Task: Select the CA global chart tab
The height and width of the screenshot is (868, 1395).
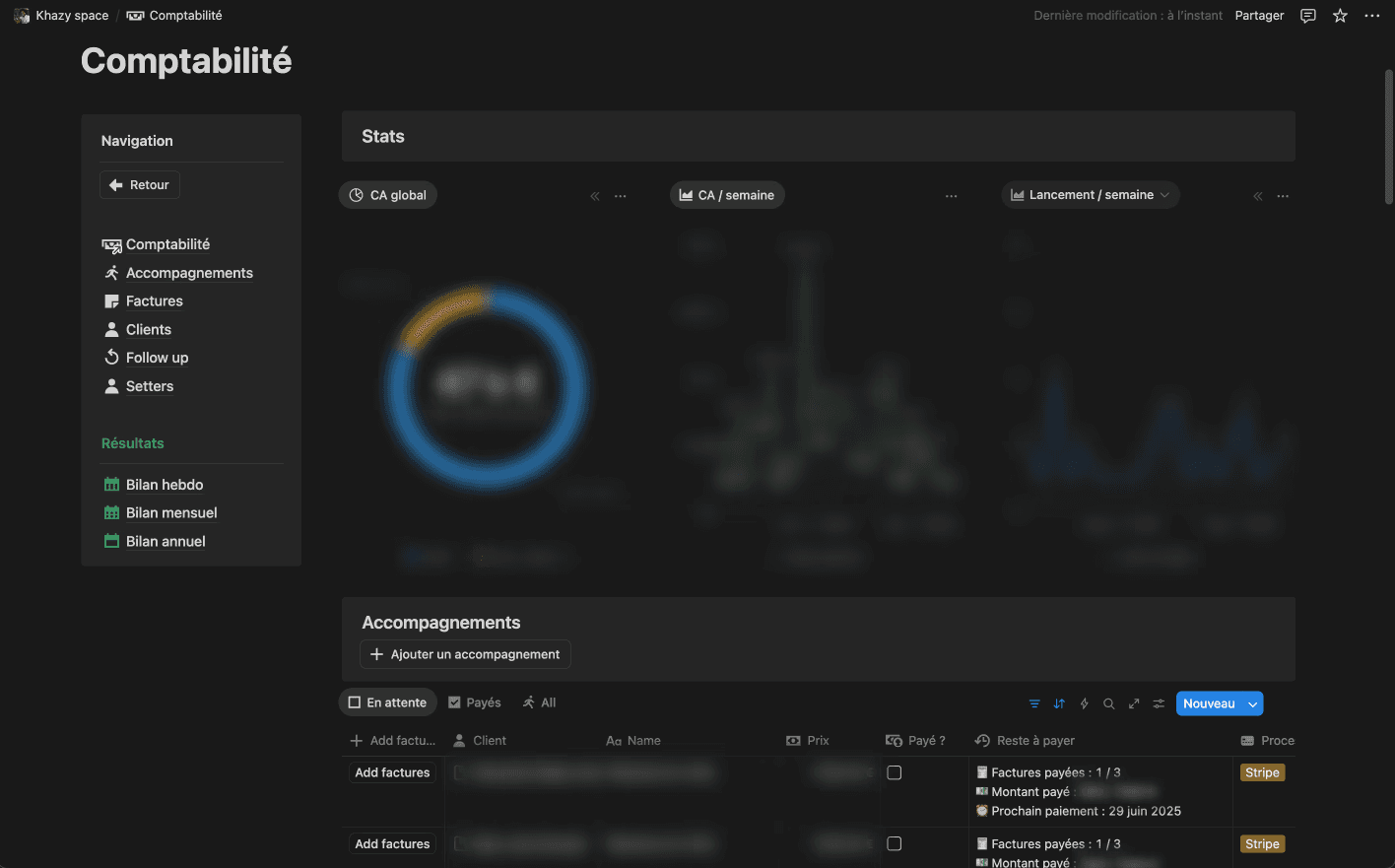Action: [x=388, y=195]
